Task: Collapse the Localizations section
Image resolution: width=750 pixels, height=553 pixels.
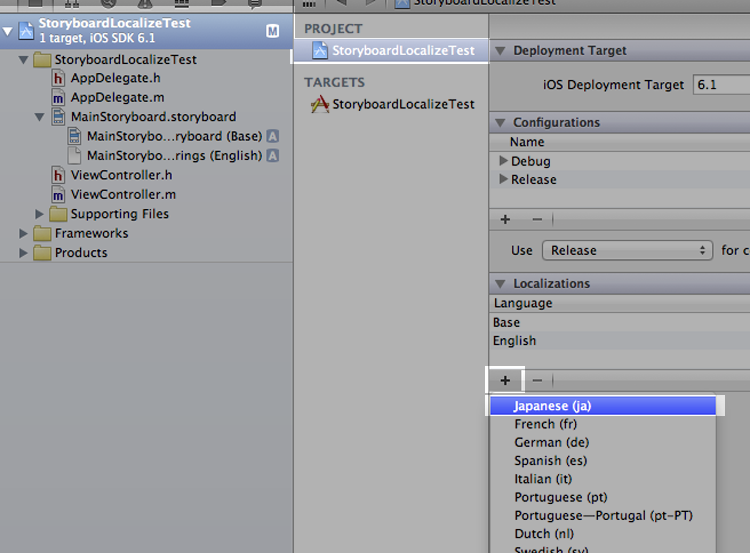Action: pyautogui.click(x=500, y=284)
